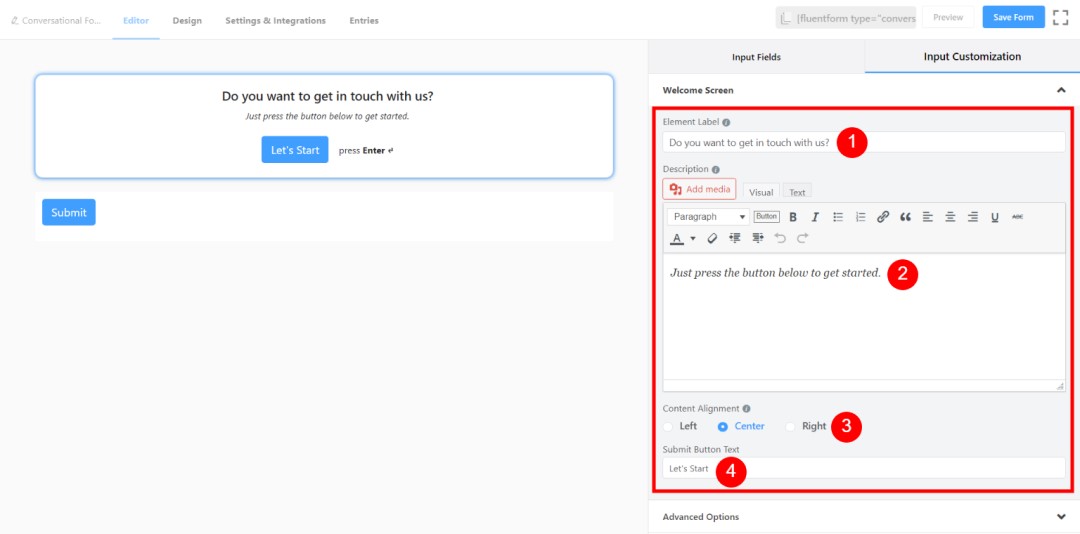Apply blockquote formatting
This screenshot has height=534, width=1080.
(905, 217)
